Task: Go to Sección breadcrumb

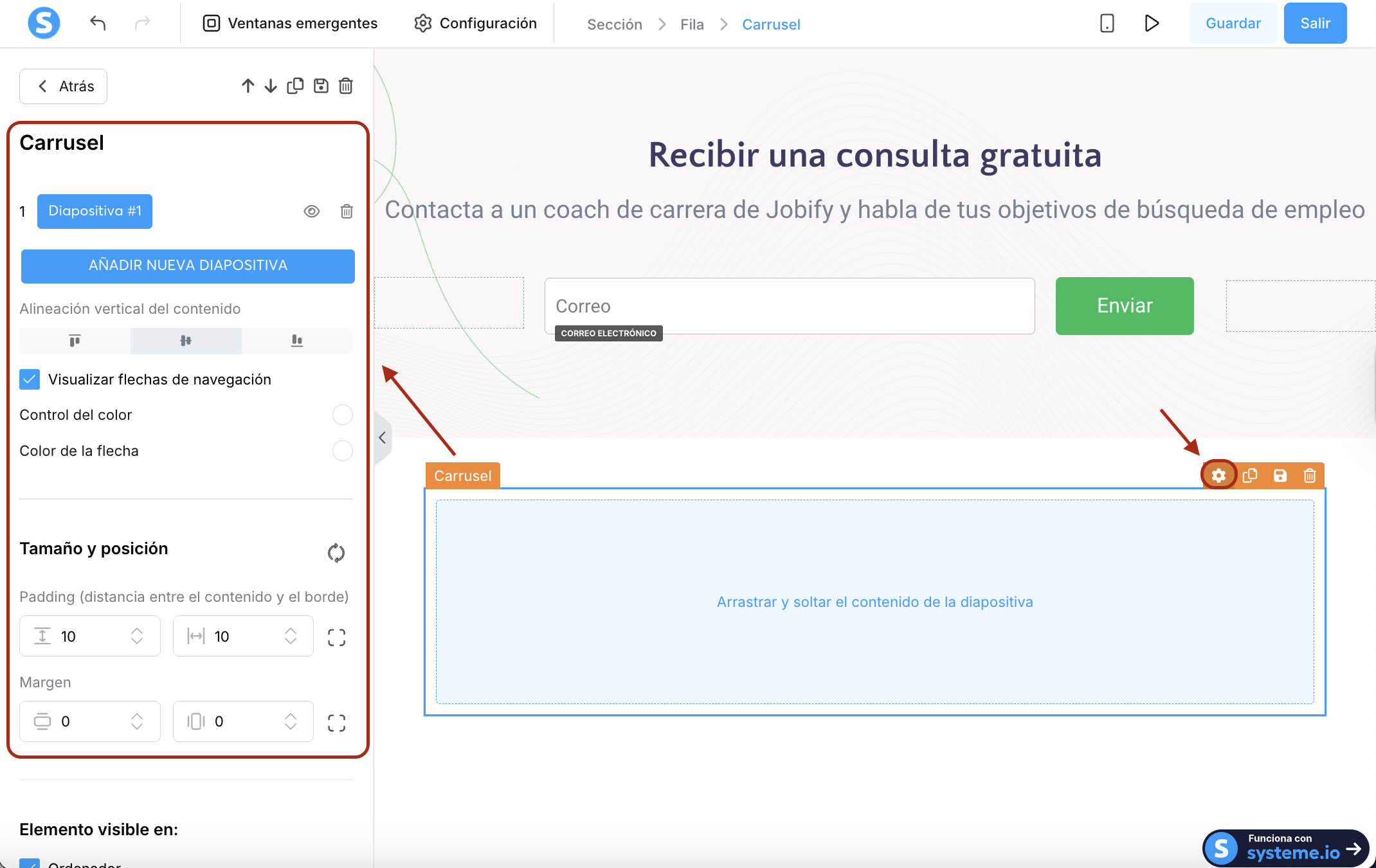Action: click(x=614, y=24)
